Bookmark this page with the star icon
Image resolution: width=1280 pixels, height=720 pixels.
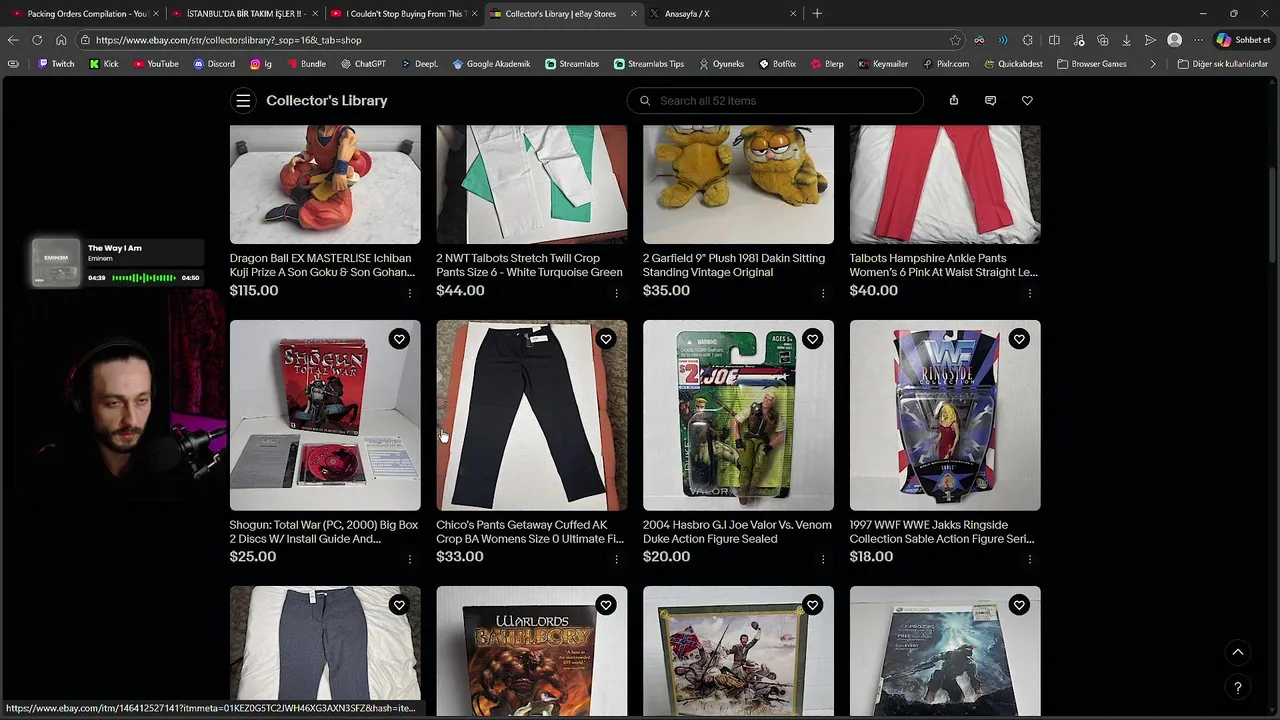point(955,40)
